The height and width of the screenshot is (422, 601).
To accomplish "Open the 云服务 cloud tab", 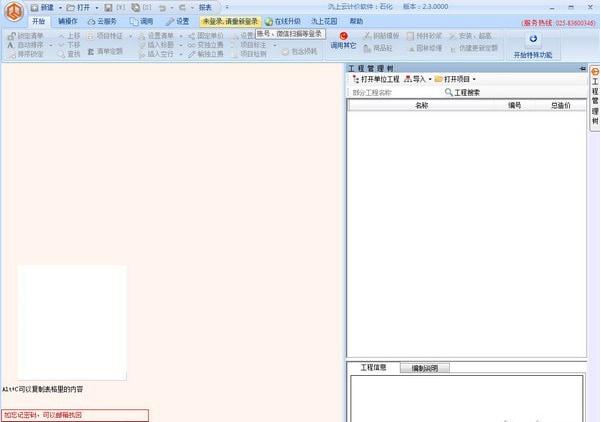I will pyautogui.click(x=102, y=21).
